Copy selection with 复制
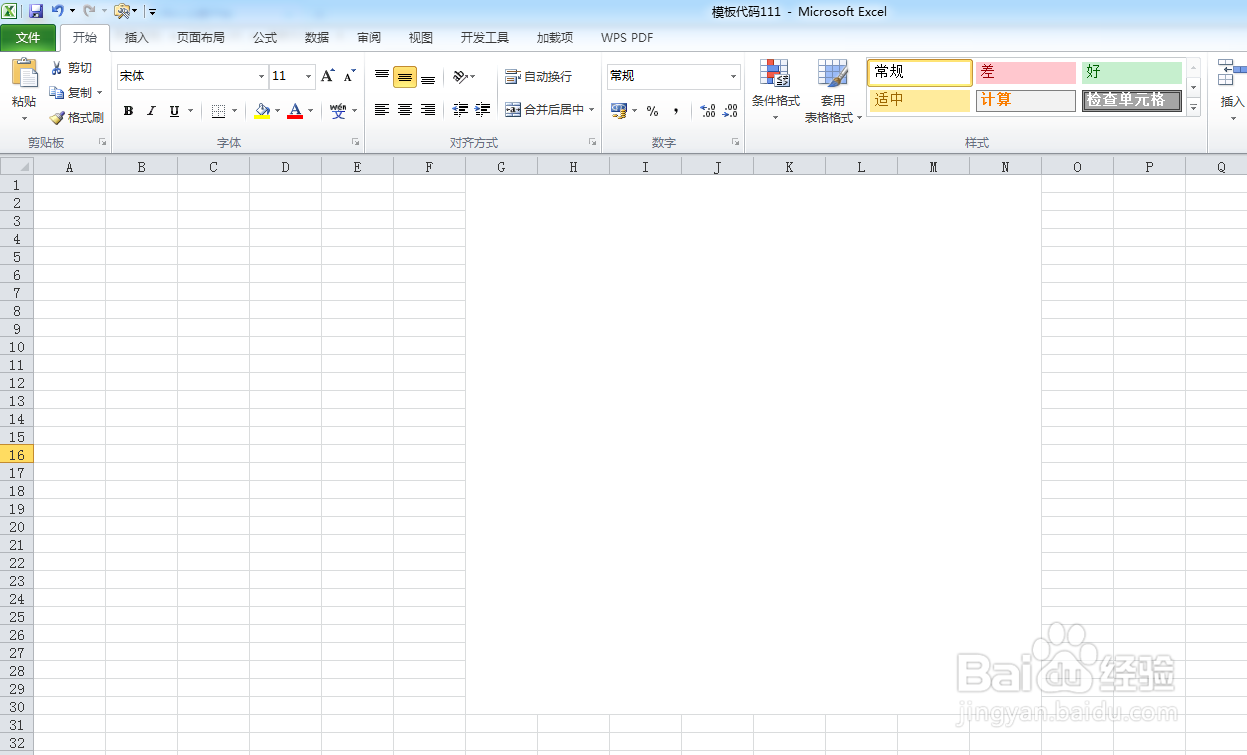The height and width of the screenshot is (755, 1247). 71,92
